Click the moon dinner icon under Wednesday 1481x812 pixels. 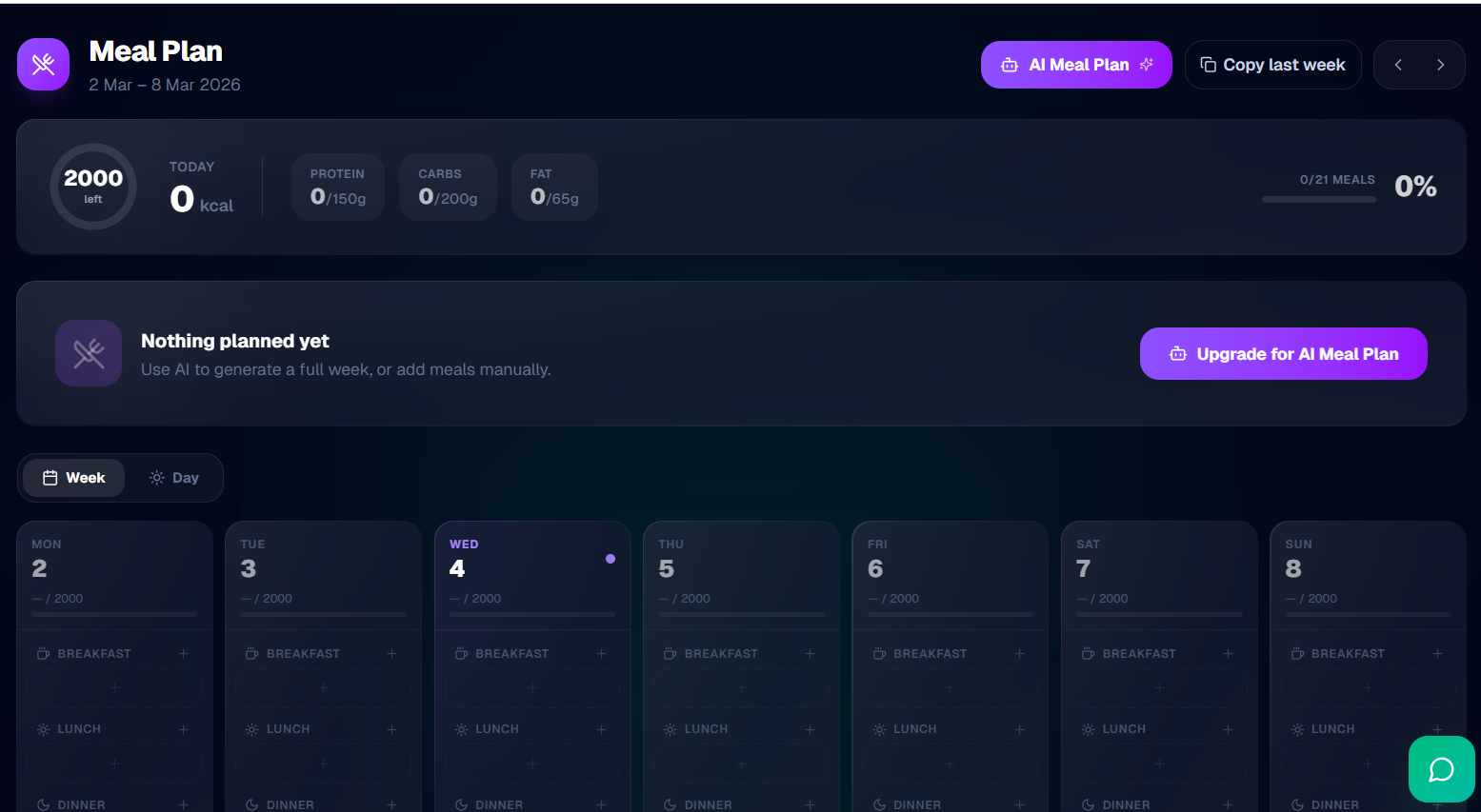462,804
